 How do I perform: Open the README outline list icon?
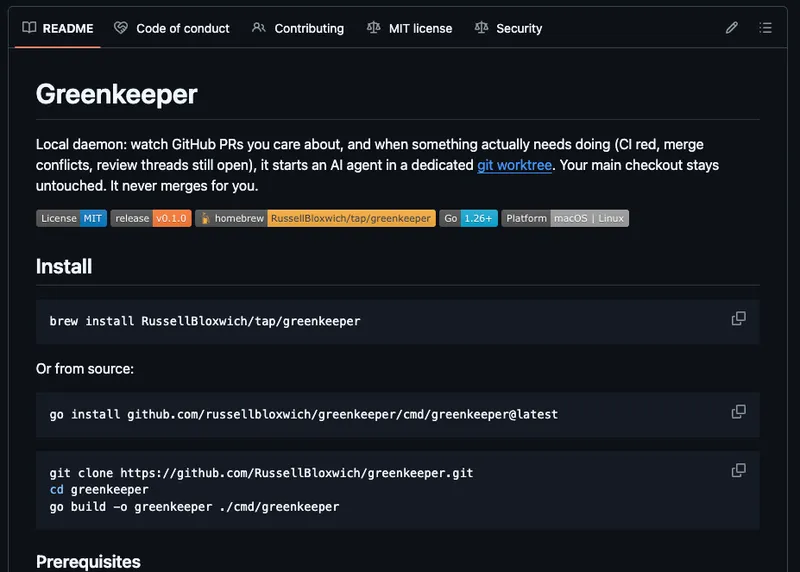pos(765,28)
